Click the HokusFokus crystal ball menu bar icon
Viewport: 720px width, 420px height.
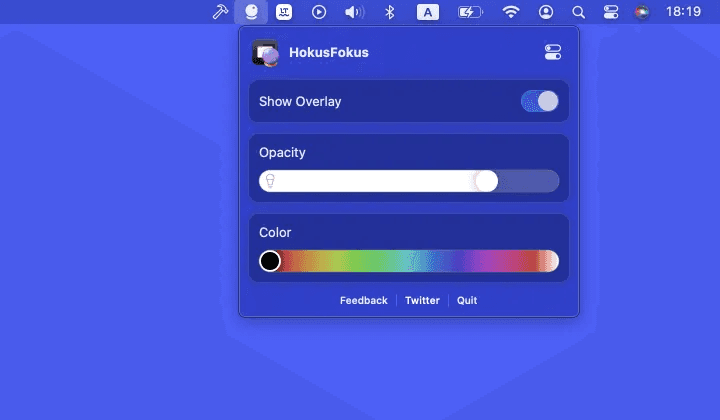[x=251, y=12]
